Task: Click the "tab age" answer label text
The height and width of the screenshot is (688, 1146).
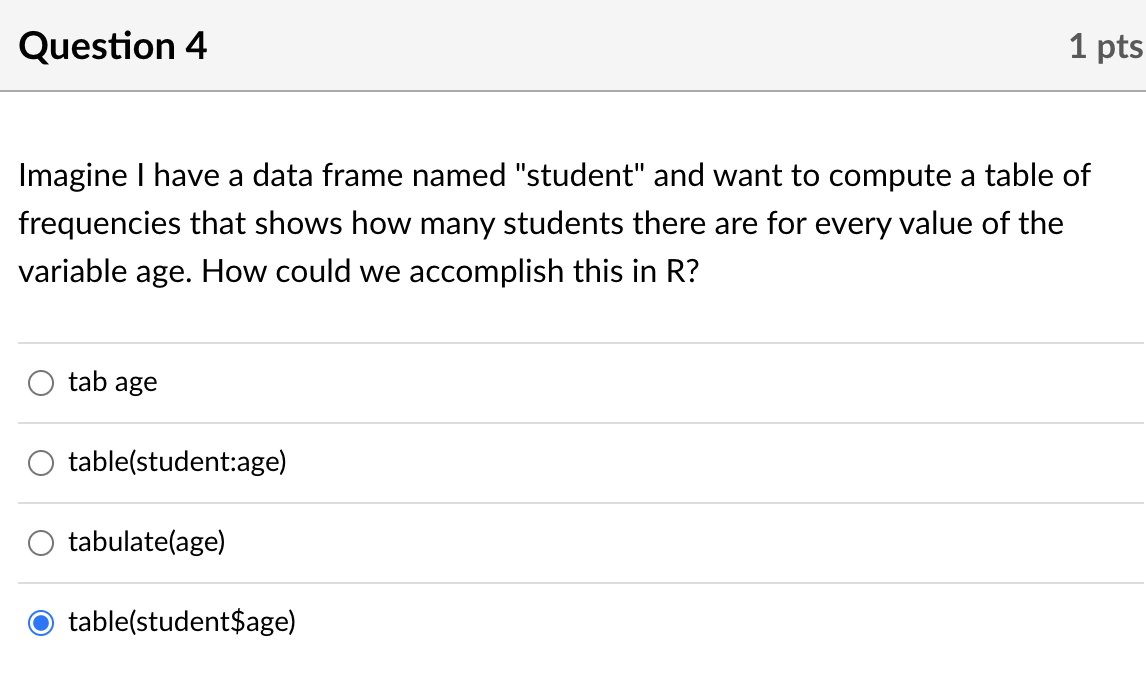Action: click(x=112, y=382)
